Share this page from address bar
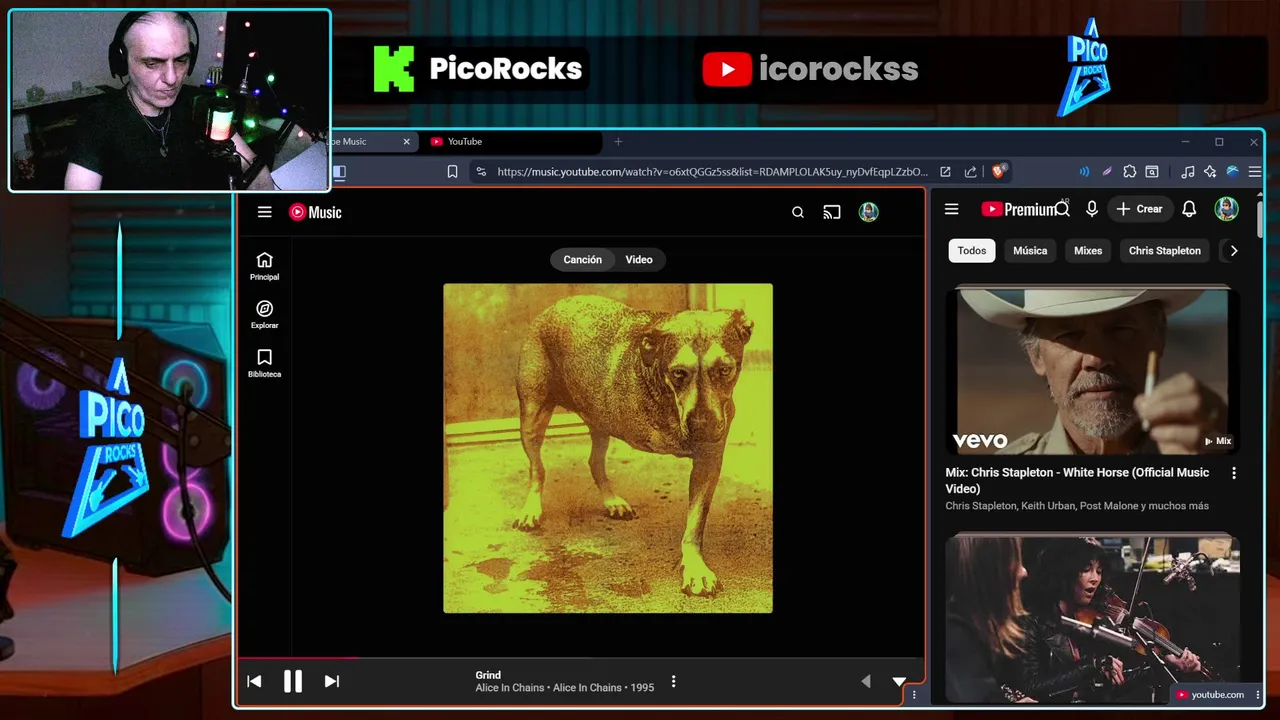Screen dimensions: 1280x720 [x=970, y=172]
